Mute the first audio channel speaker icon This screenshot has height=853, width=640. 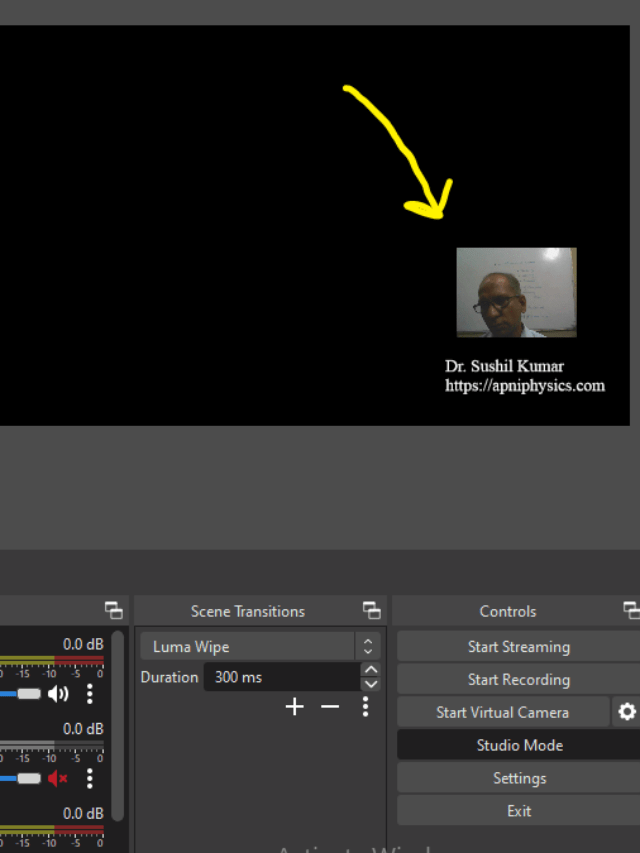(x=58, y=694)
